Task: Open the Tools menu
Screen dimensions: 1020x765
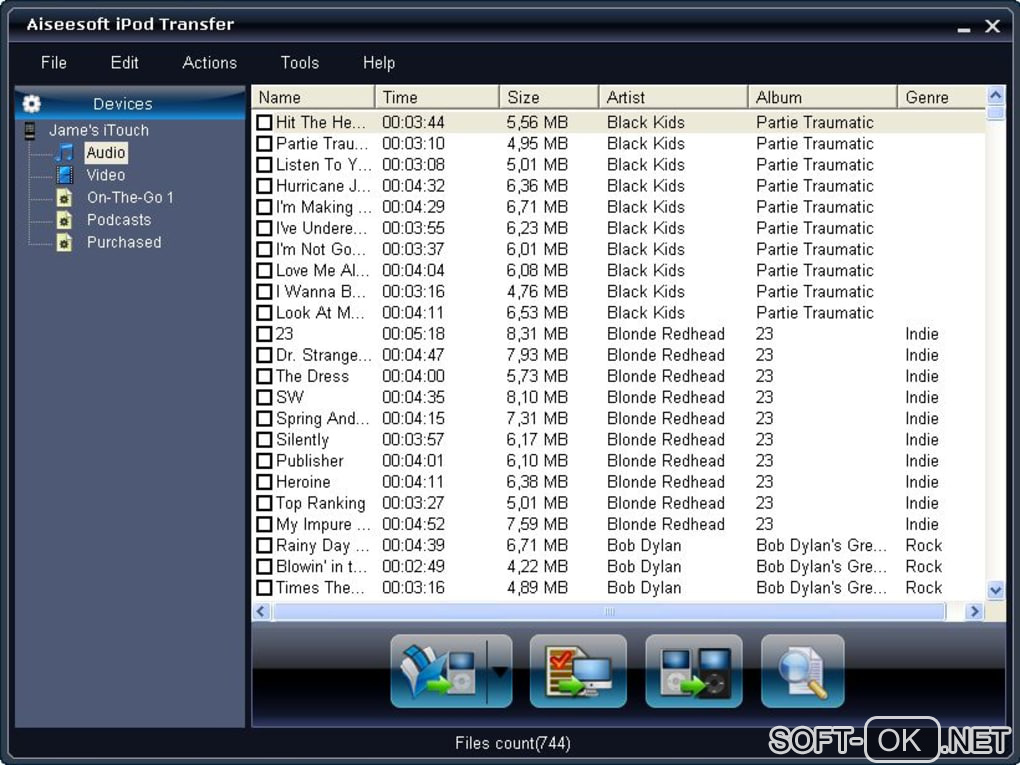Action: [x=300, y=62]
